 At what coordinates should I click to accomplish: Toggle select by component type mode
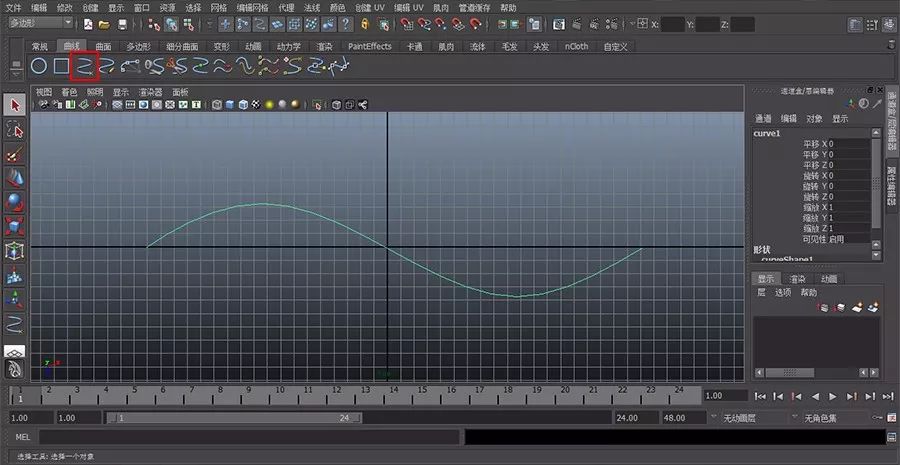click(x=188, y=24)
